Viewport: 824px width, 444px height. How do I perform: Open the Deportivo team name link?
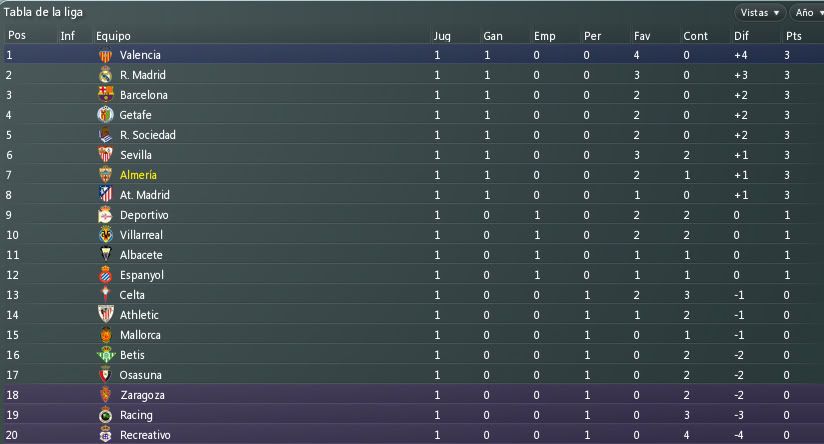[x=144, y=215]
